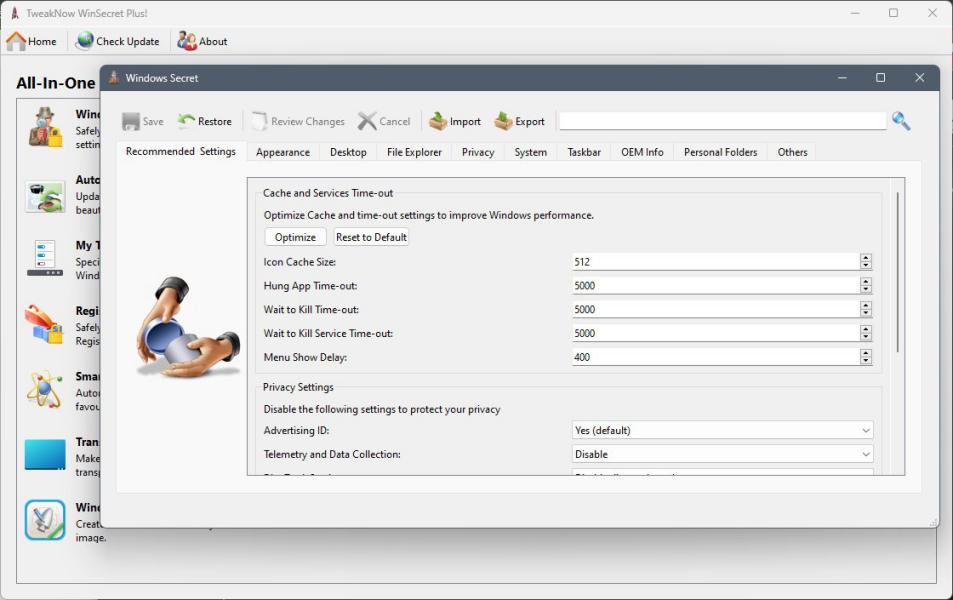Open the bottom sidebar pen-and-check icon
Viewport: 953px width, 600px height.
point(45,520)
